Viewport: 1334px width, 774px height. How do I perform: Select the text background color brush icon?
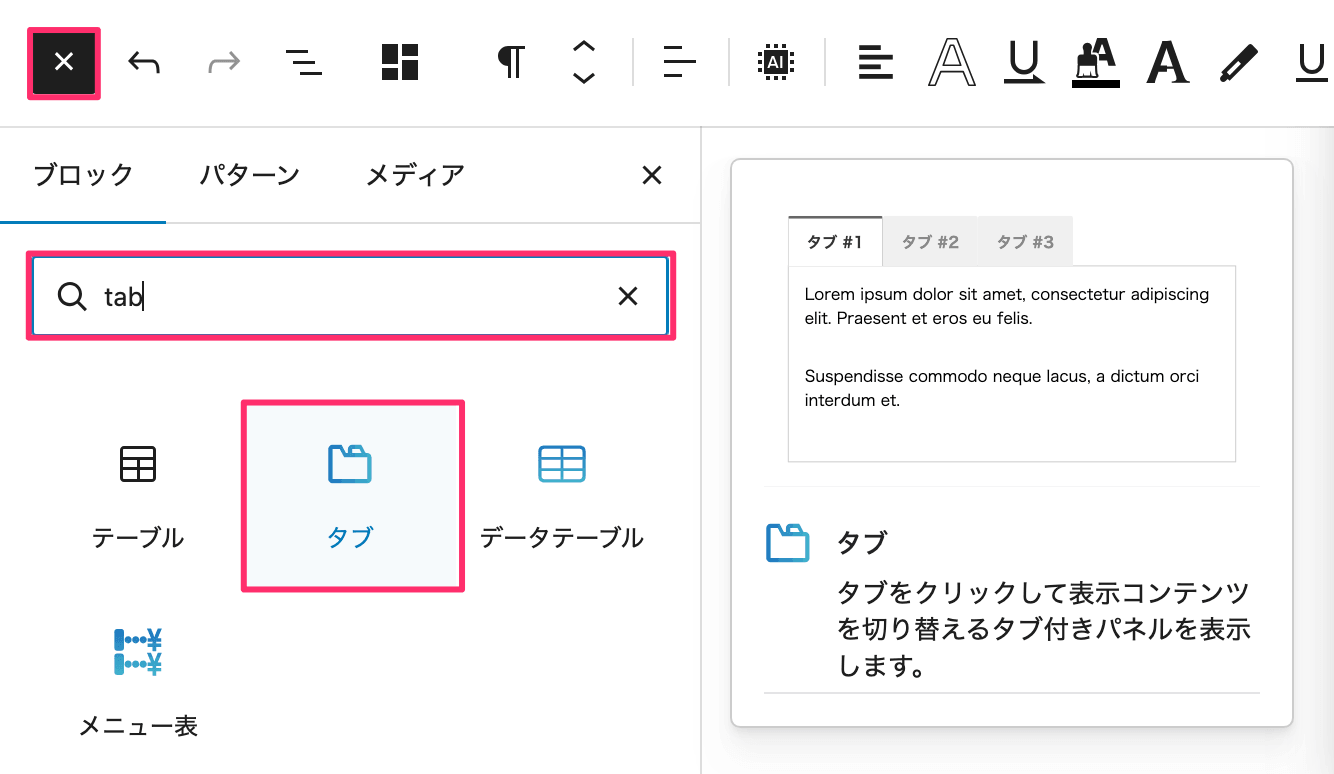[1095, 63]
